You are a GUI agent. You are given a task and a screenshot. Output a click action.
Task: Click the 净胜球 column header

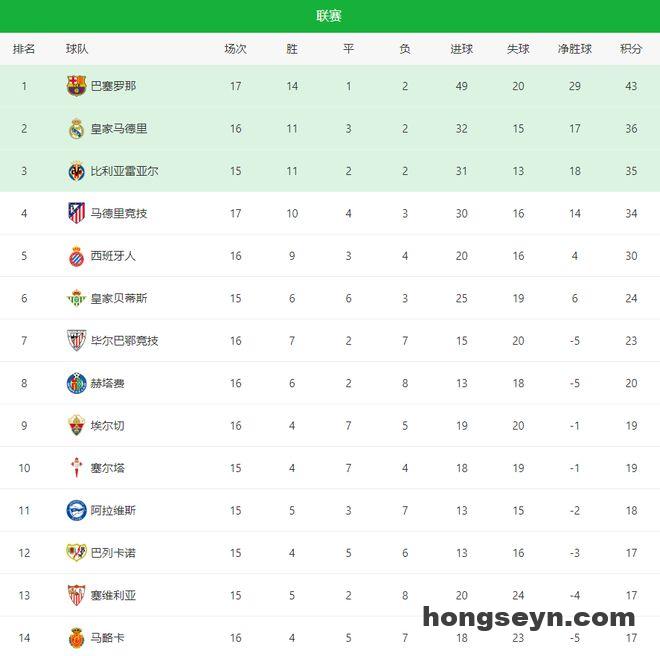point(575,49)
